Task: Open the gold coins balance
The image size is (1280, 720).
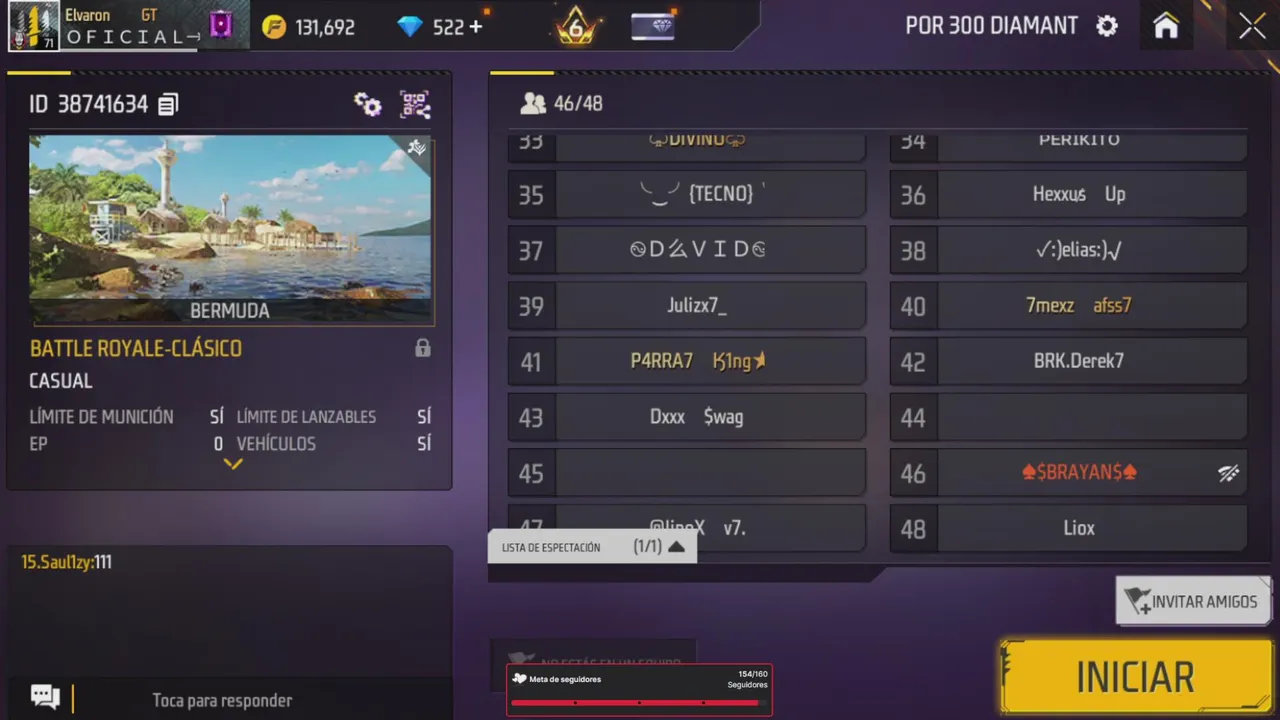Action: pos(308,27)
